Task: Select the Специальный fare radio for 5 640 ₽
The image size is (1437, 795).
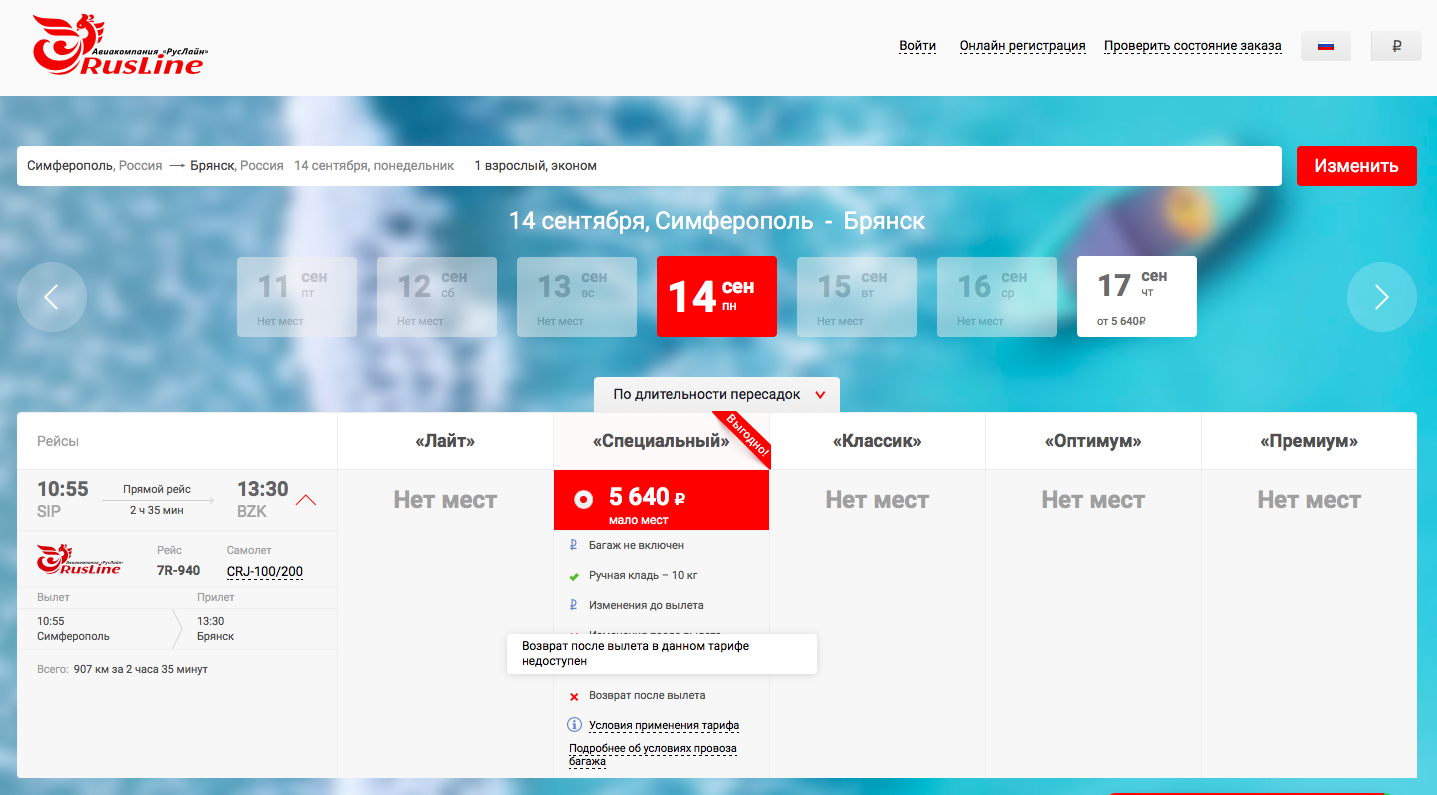Action: click(x=583, y=499)
